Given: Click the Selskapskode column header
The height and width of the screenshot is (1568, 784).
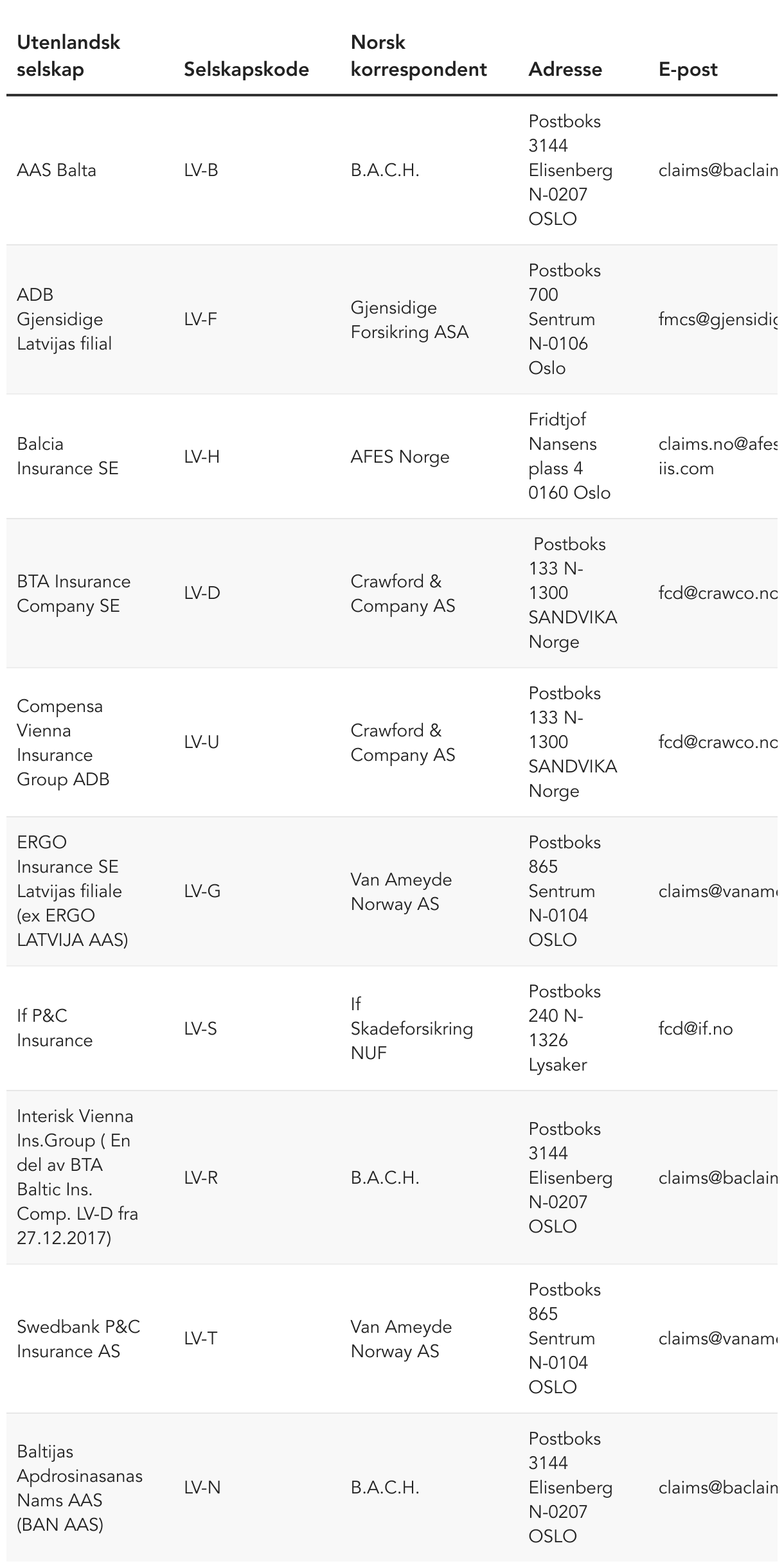Looking at the screenshot, I should [x=247, y=69].
